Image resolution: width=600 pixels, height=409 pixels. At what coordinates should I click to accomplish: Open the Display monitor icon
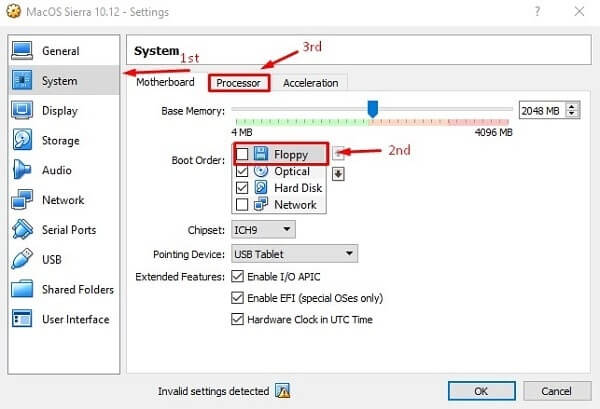[22, 110]
